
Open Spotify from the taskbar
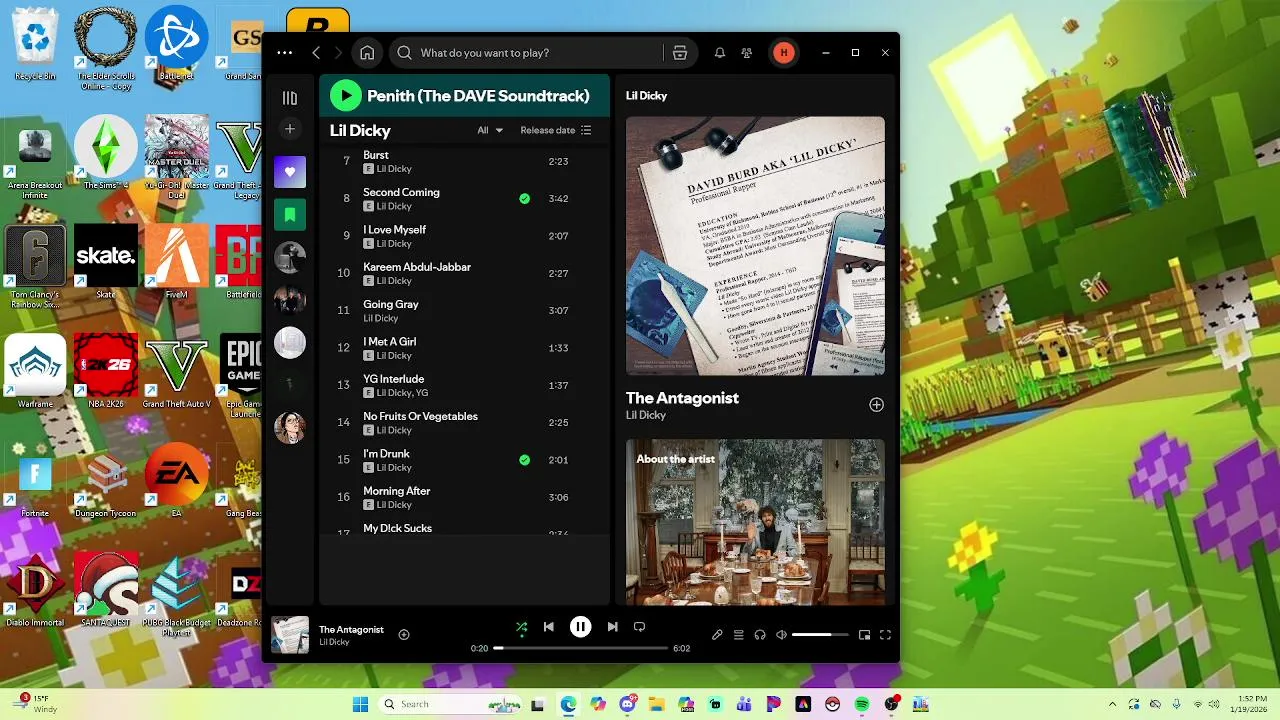(x=862, y=704)
